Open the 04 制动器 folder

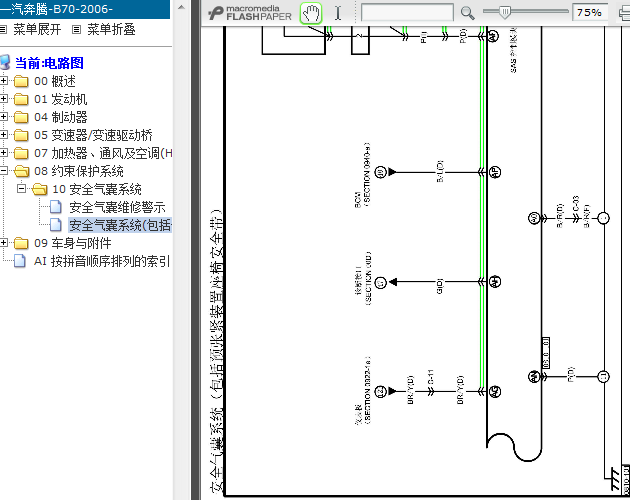tap(61, 117)
